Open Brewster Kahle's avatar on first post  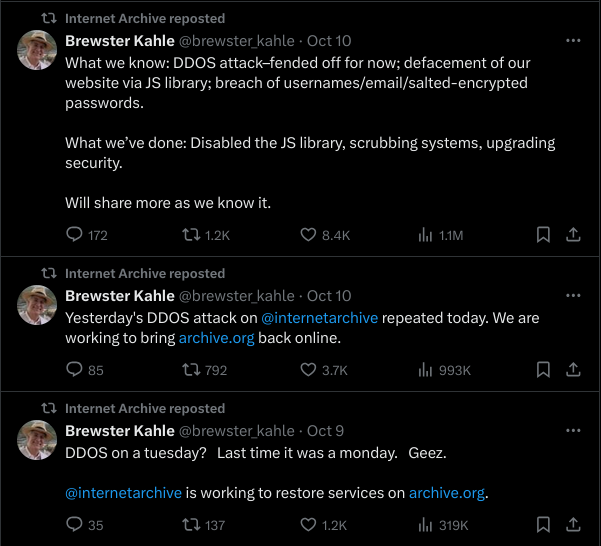[x=37, y=51]
